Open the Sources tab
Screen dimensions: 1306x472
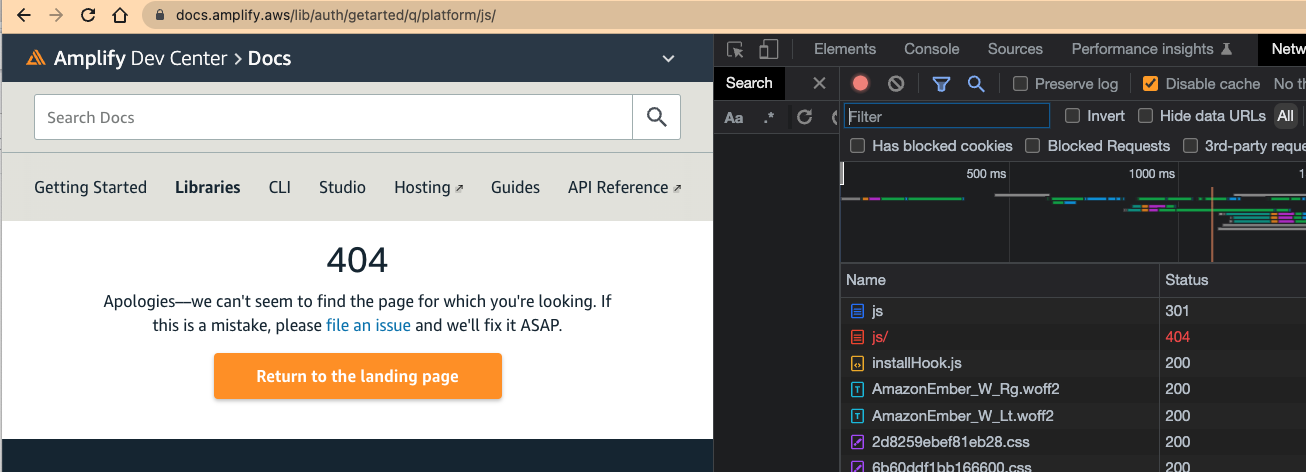coord(1015,49)
